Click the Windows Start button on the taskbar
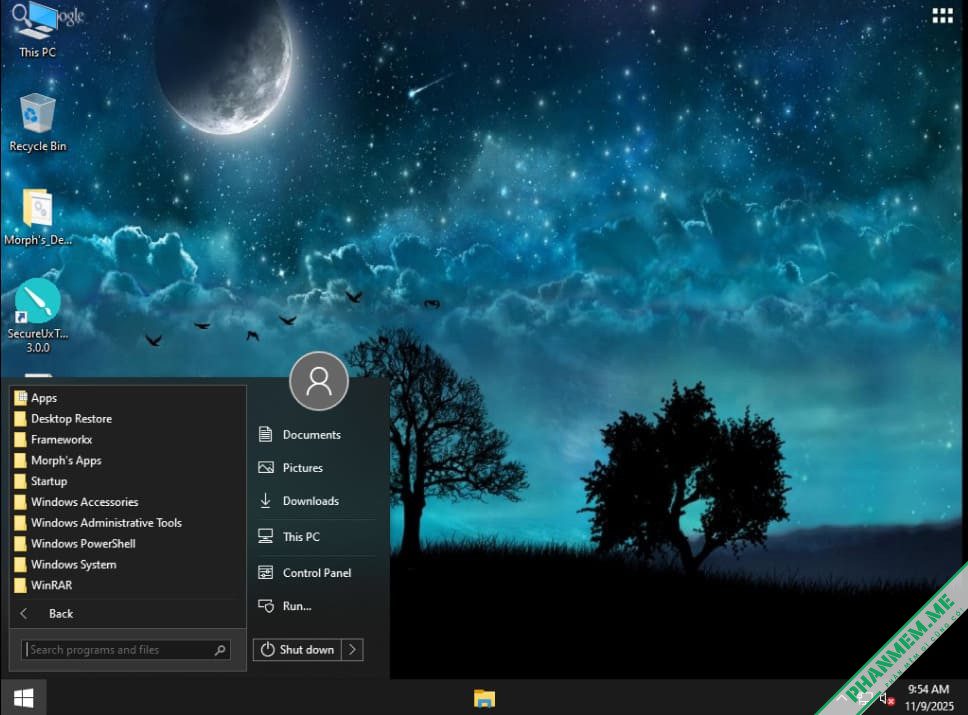The height and width of the screenshot is (715, 968). [x=23, y=698]
